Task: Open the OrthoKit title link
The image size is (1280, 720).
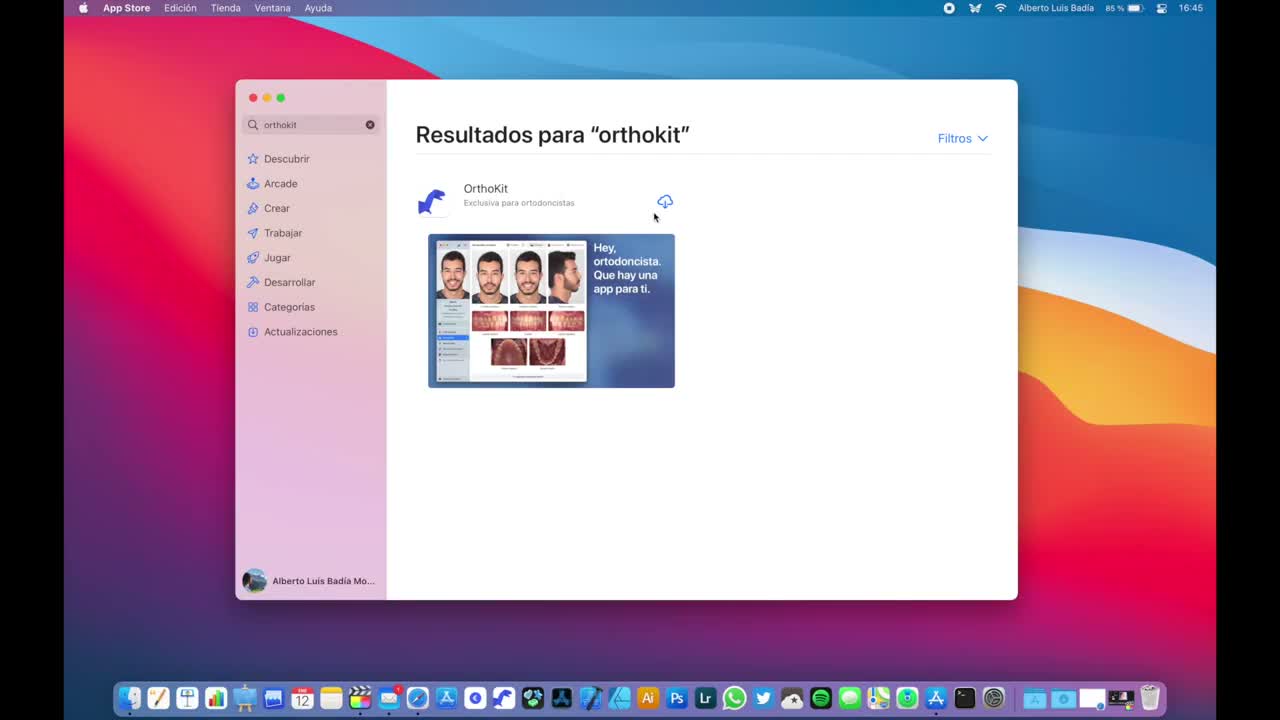Action: click(x=486, y=189)
